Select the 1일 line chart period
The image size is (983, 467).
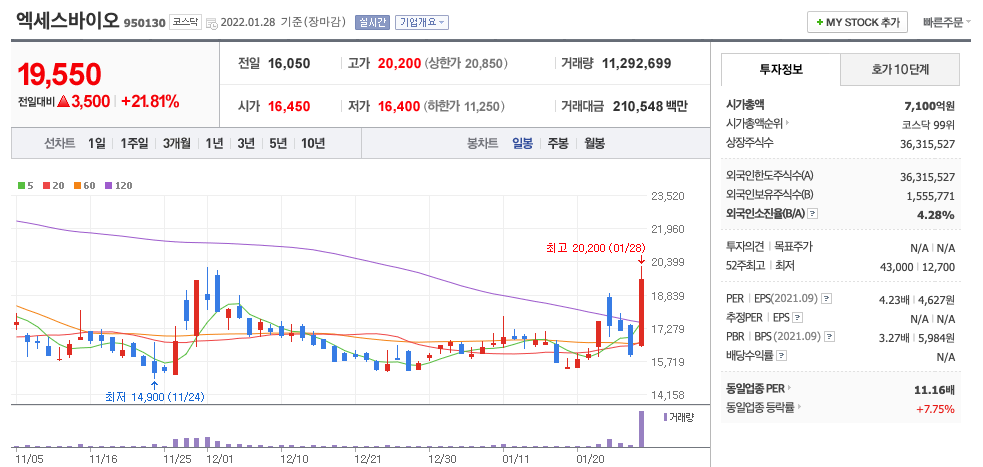tap(97, 144)
